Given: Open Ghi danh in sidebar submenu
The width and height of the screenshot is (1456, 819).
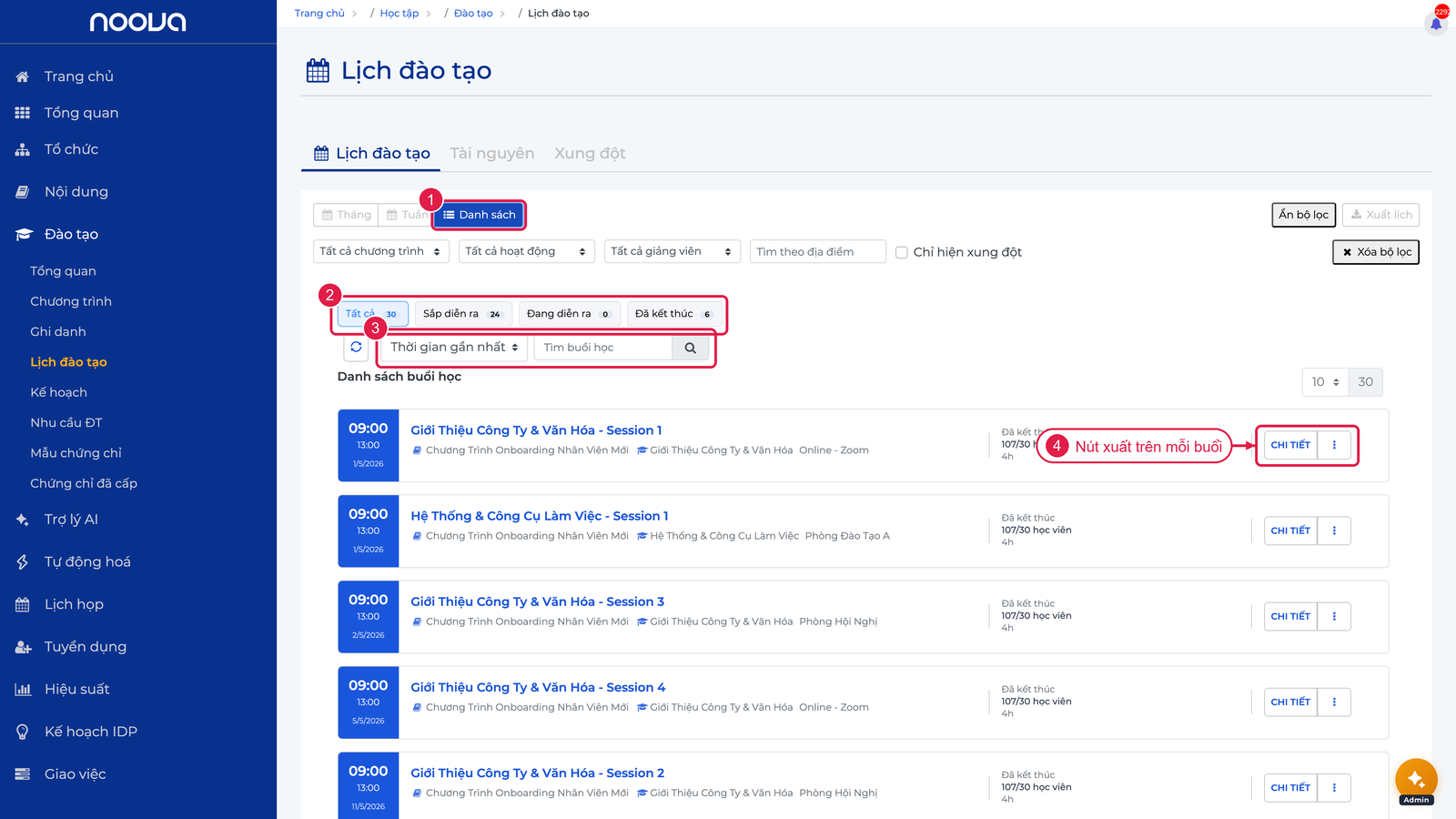Looking at the screenshot, I should [x=58, y=332].
